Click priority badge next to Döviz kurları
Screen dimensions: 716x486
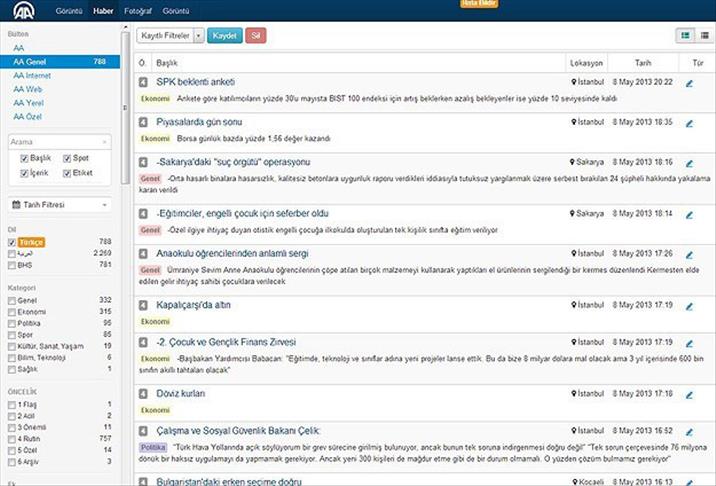tap(143, 394)
